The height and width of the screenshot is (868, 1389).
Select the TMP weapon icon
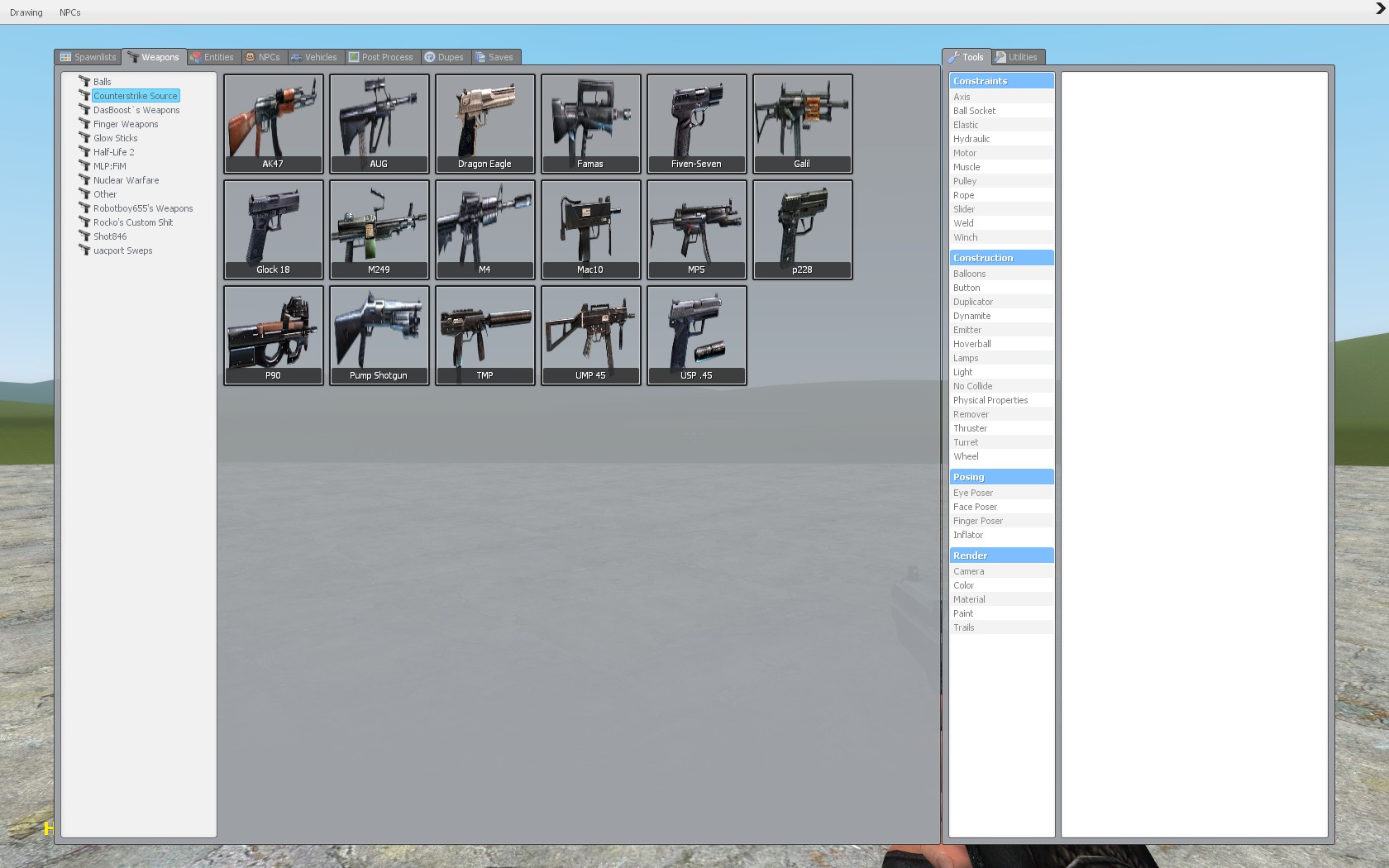484,335
